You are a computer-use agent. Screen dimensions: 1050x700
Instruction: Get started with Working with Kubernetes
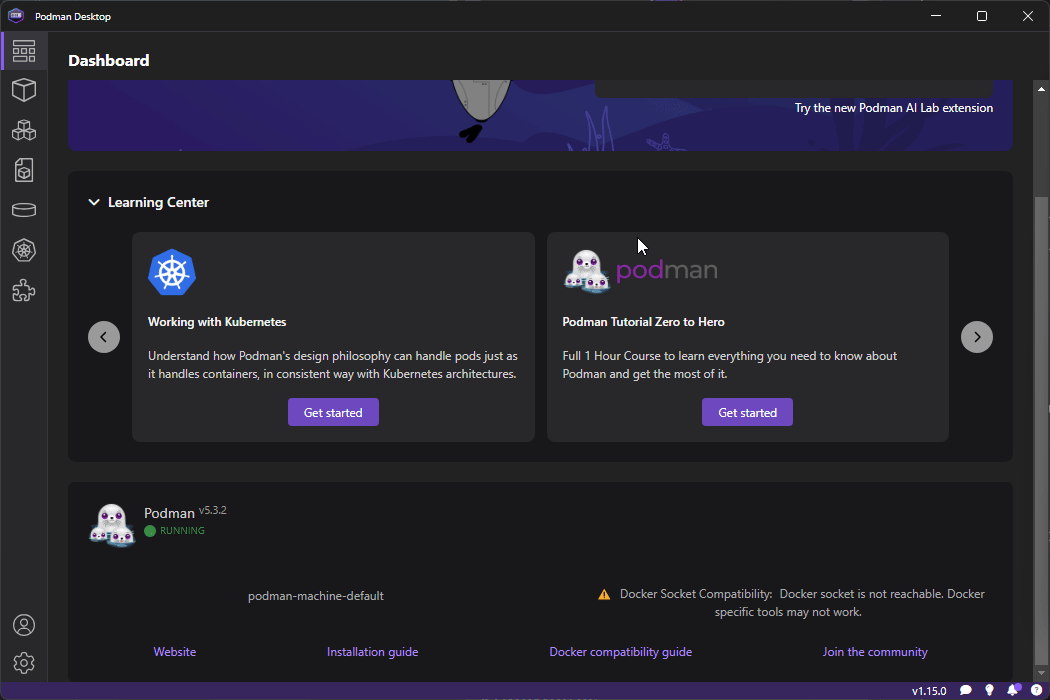(x=333, y=412)
